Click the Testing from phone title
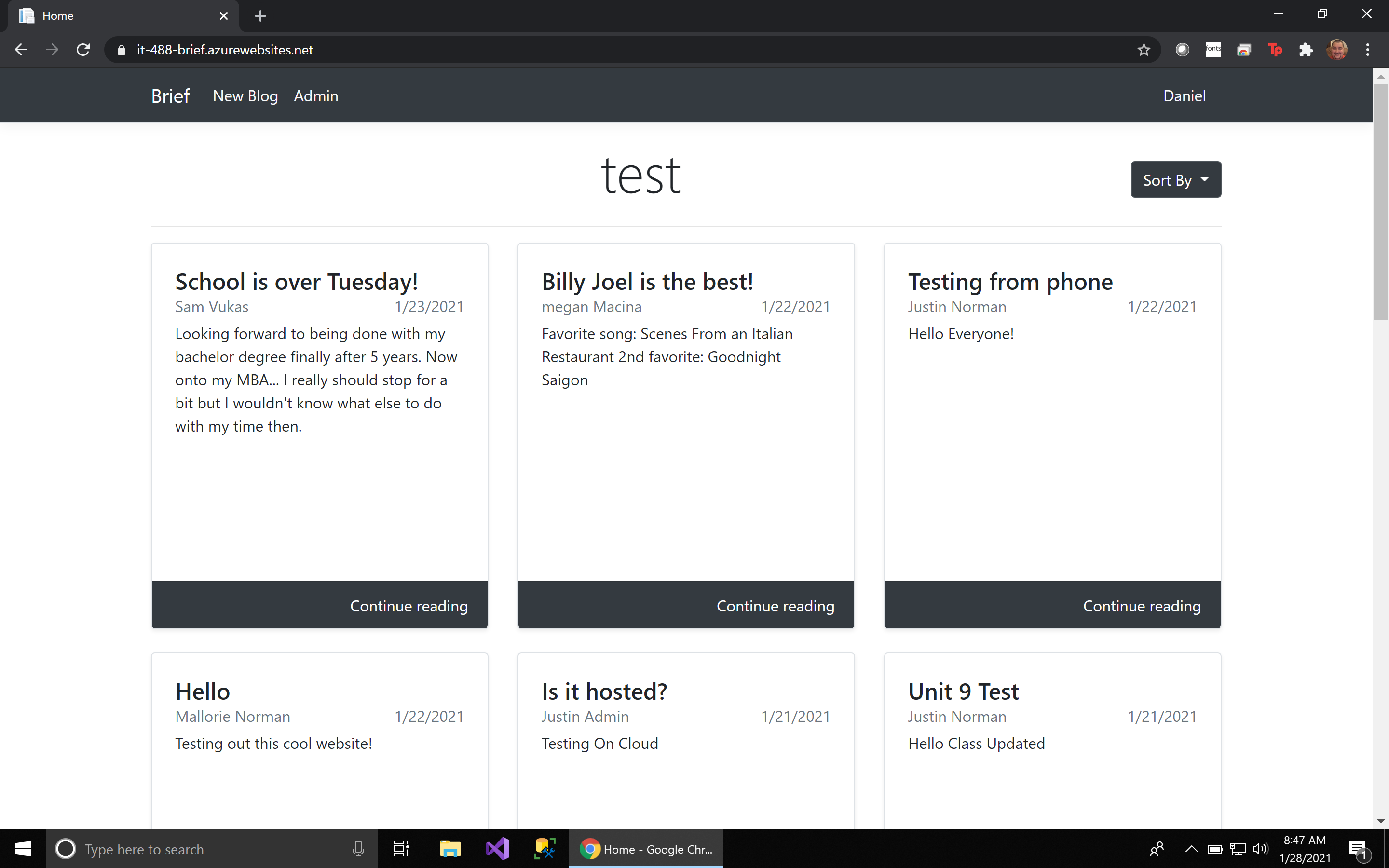The width and height of the screenshot is (1389, 868). (x=1010, y=282)
